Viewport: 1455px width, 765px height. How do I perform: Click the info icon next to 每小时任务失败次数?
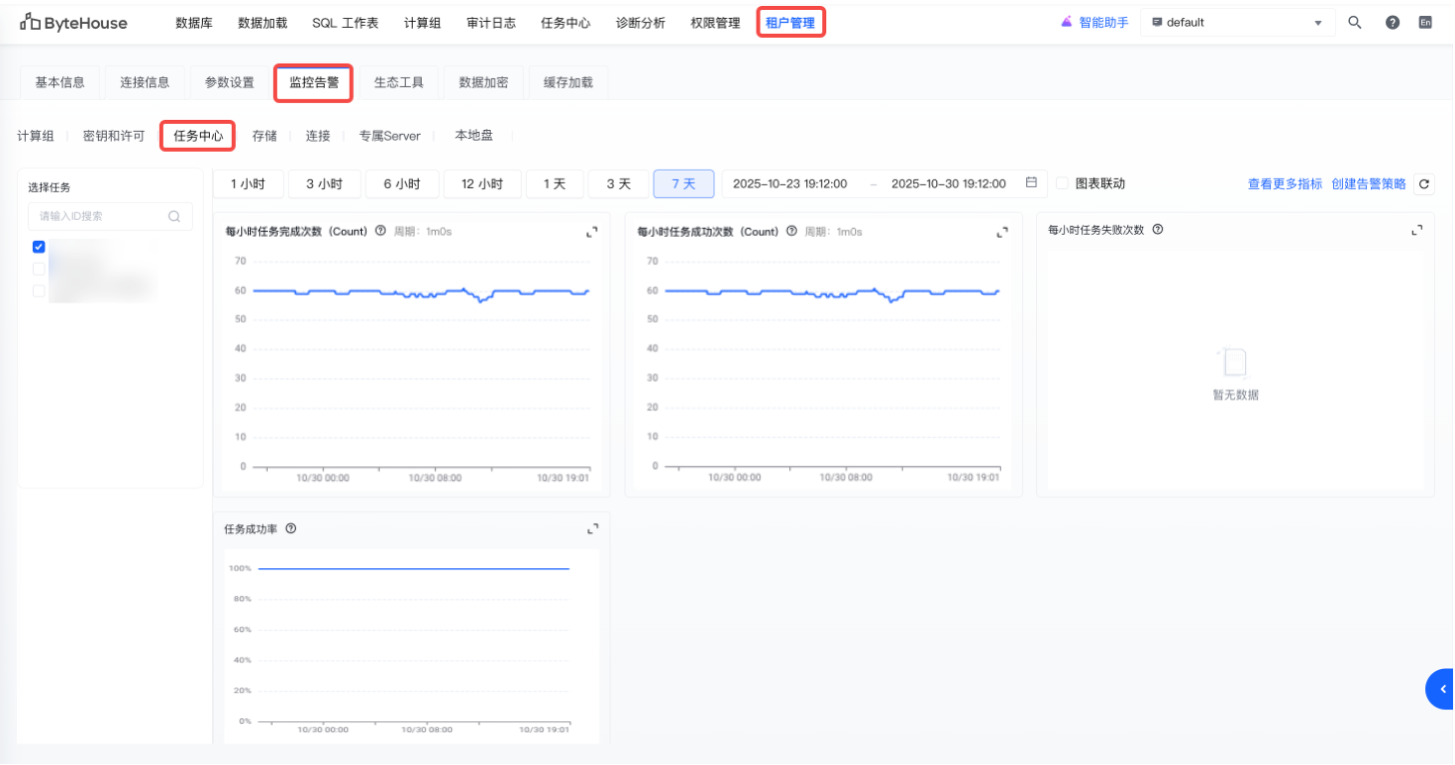[1158, 230]
